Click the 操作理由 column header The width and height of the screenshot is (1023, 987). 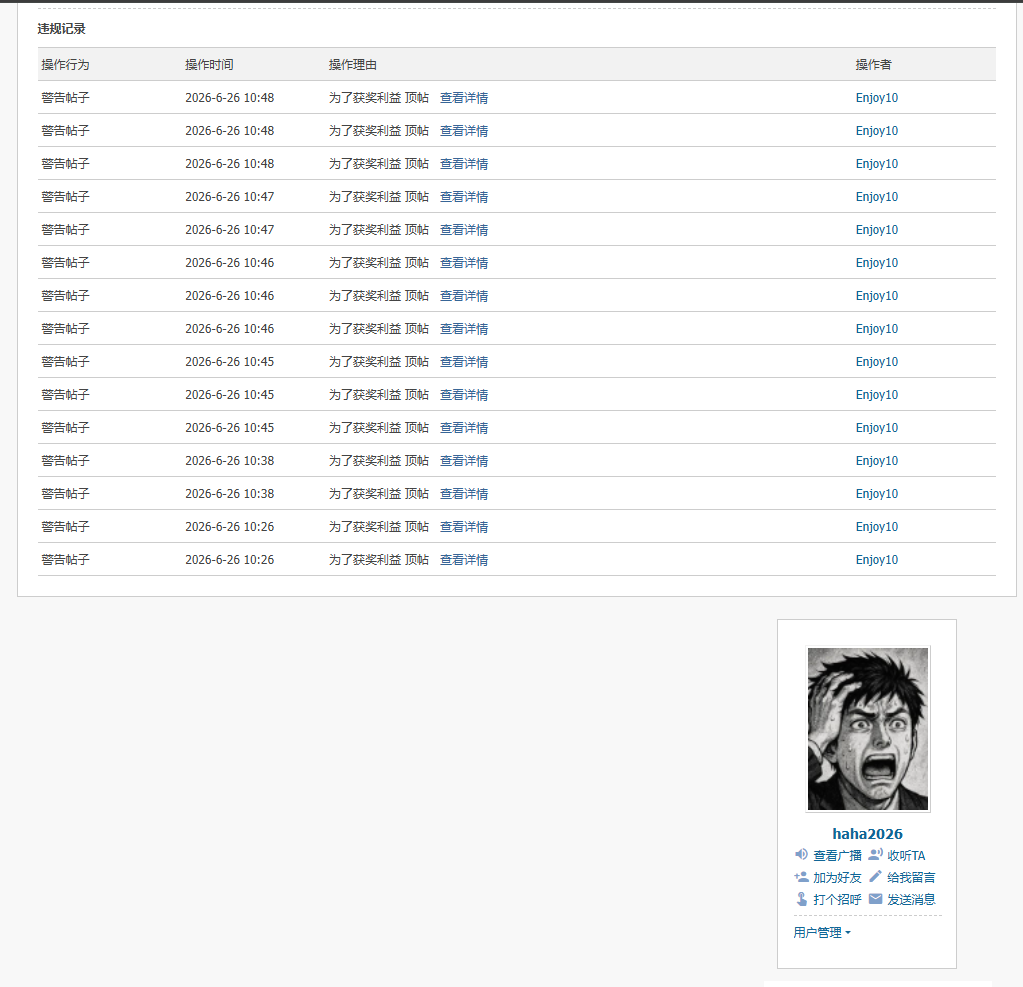[x=352, y=65]
